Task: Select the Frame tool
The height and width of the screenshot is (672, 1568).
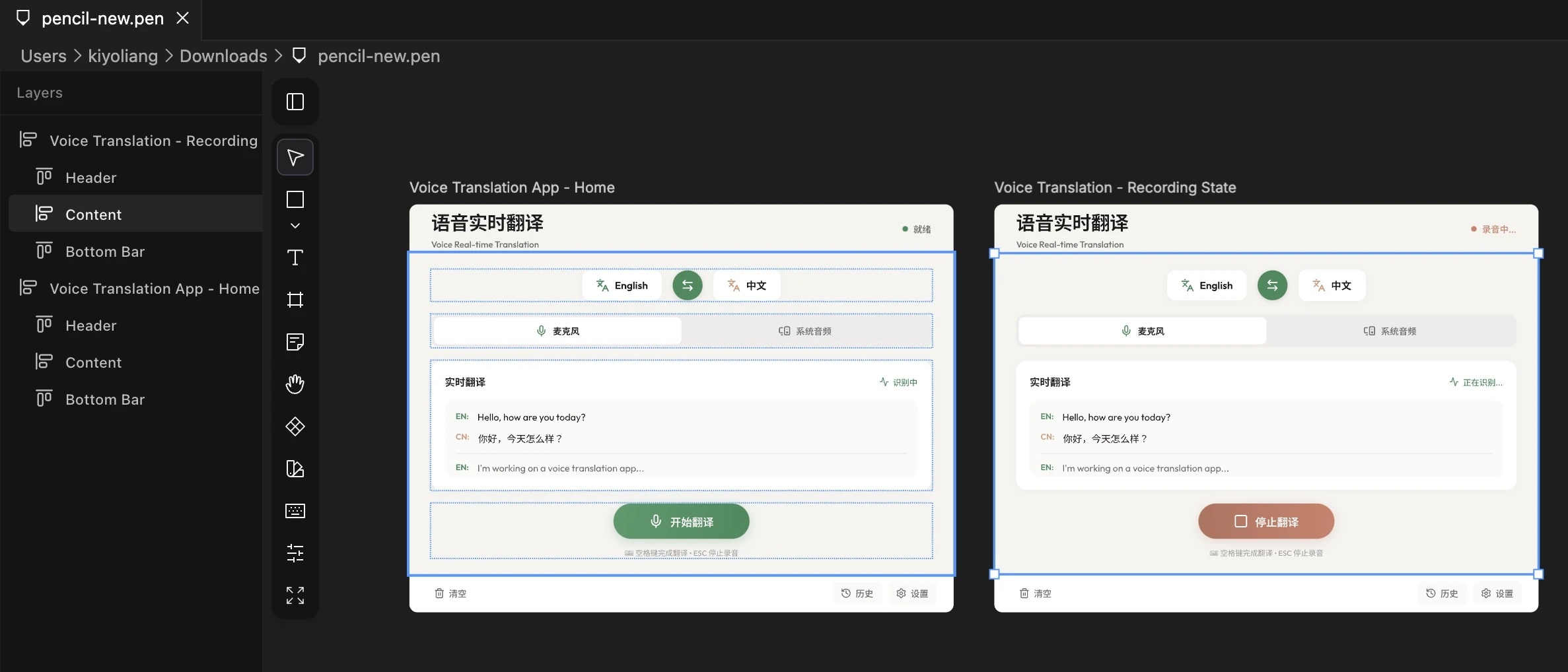Action: pos(295,300)
